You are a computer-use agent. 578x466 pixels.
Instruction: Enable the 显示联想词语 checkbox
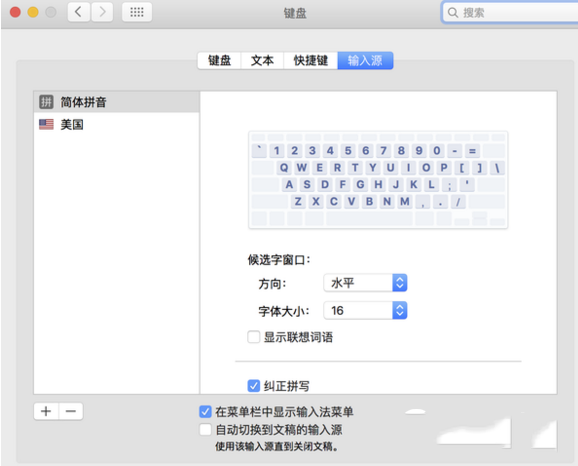coord(254,337)
